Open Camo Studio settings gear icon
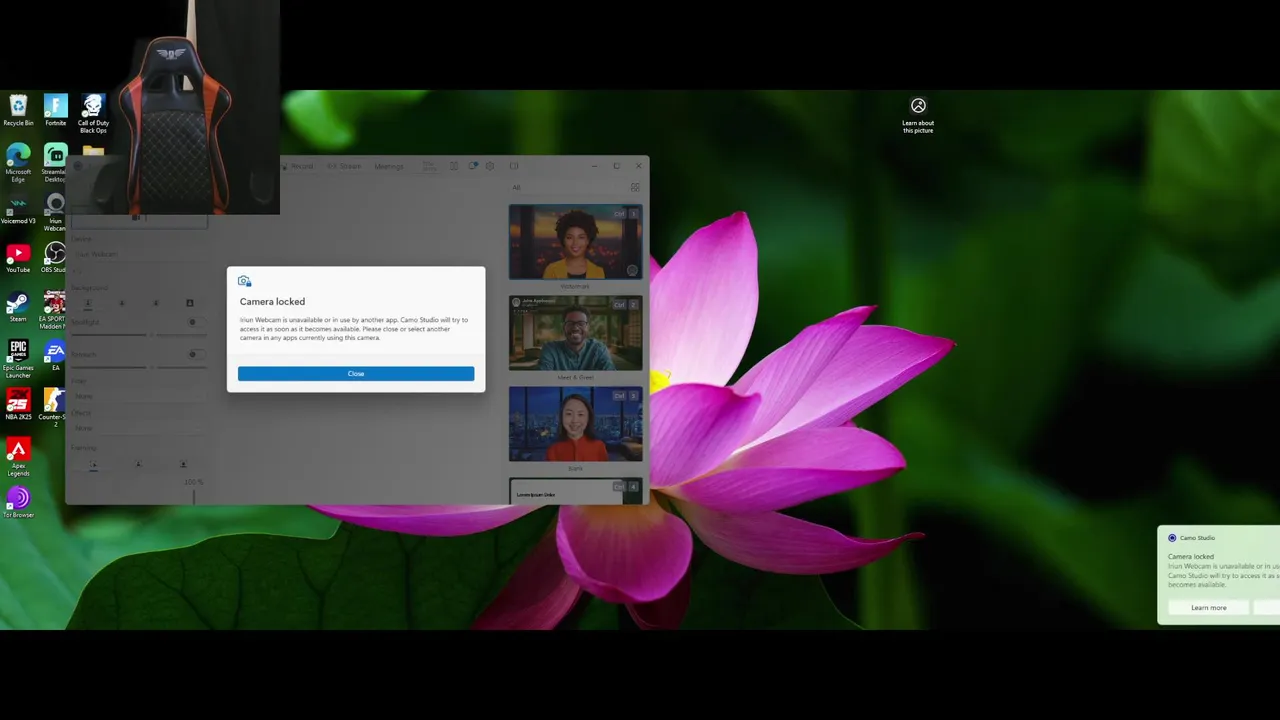 [x=489, y=166]
